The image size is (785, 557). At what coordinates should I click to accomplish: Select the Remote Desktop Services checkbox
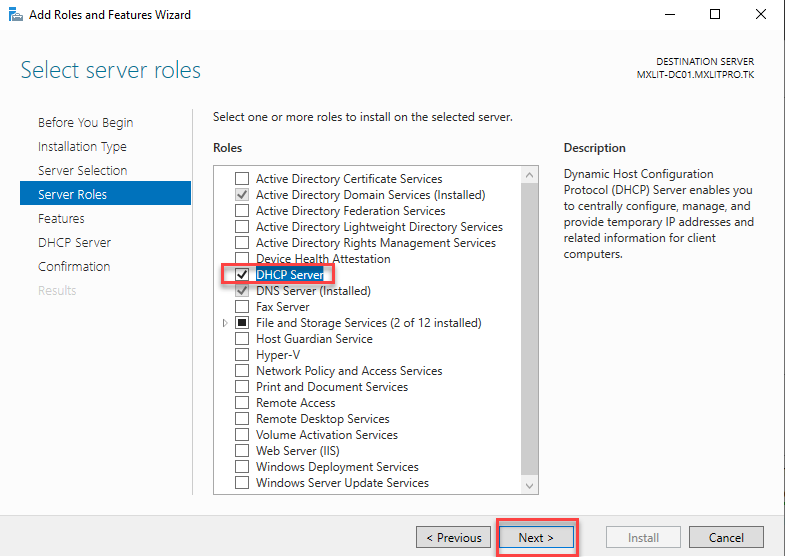coord(241,419)
